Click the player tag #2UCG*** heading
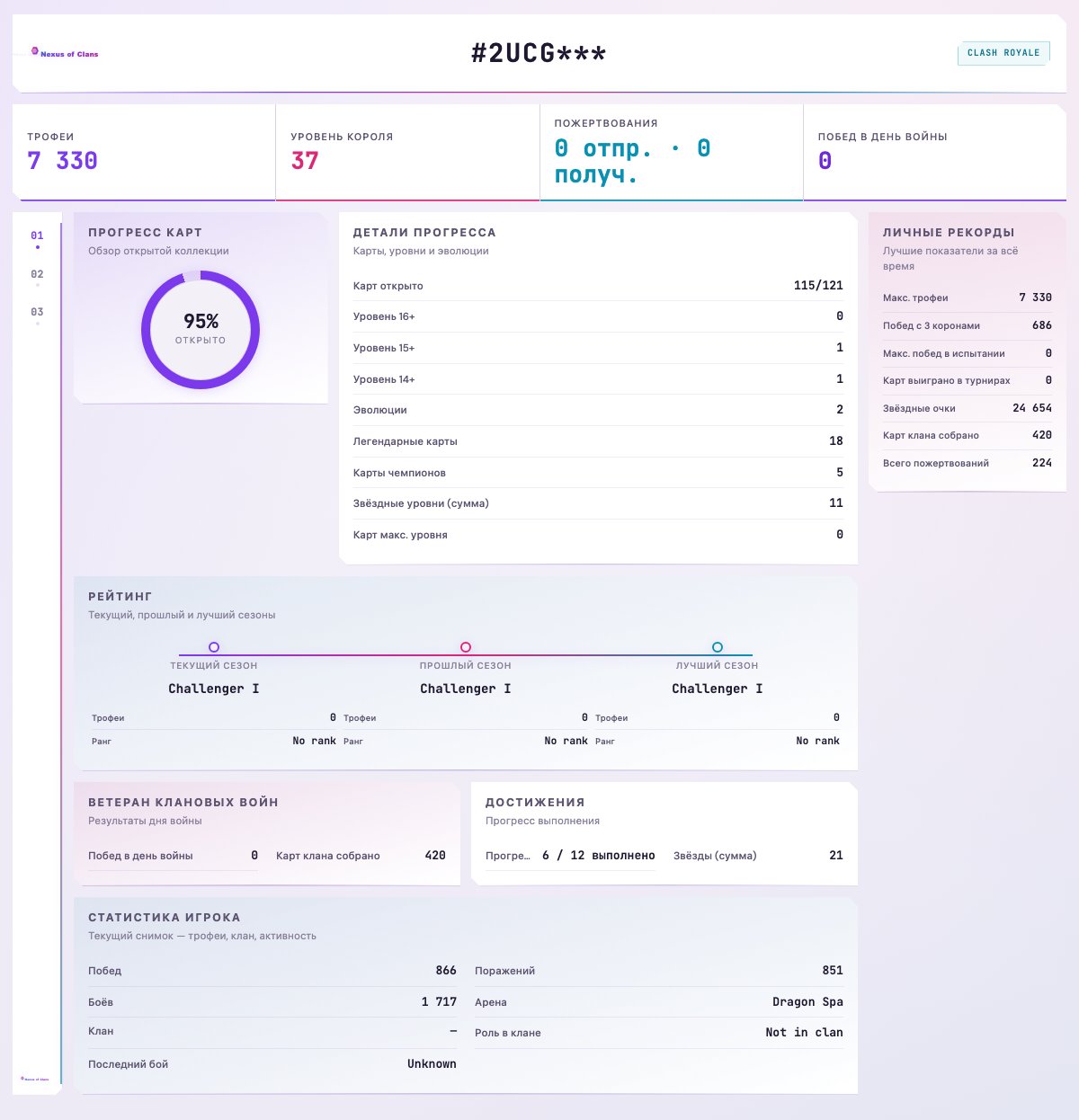 click(539, 53)
